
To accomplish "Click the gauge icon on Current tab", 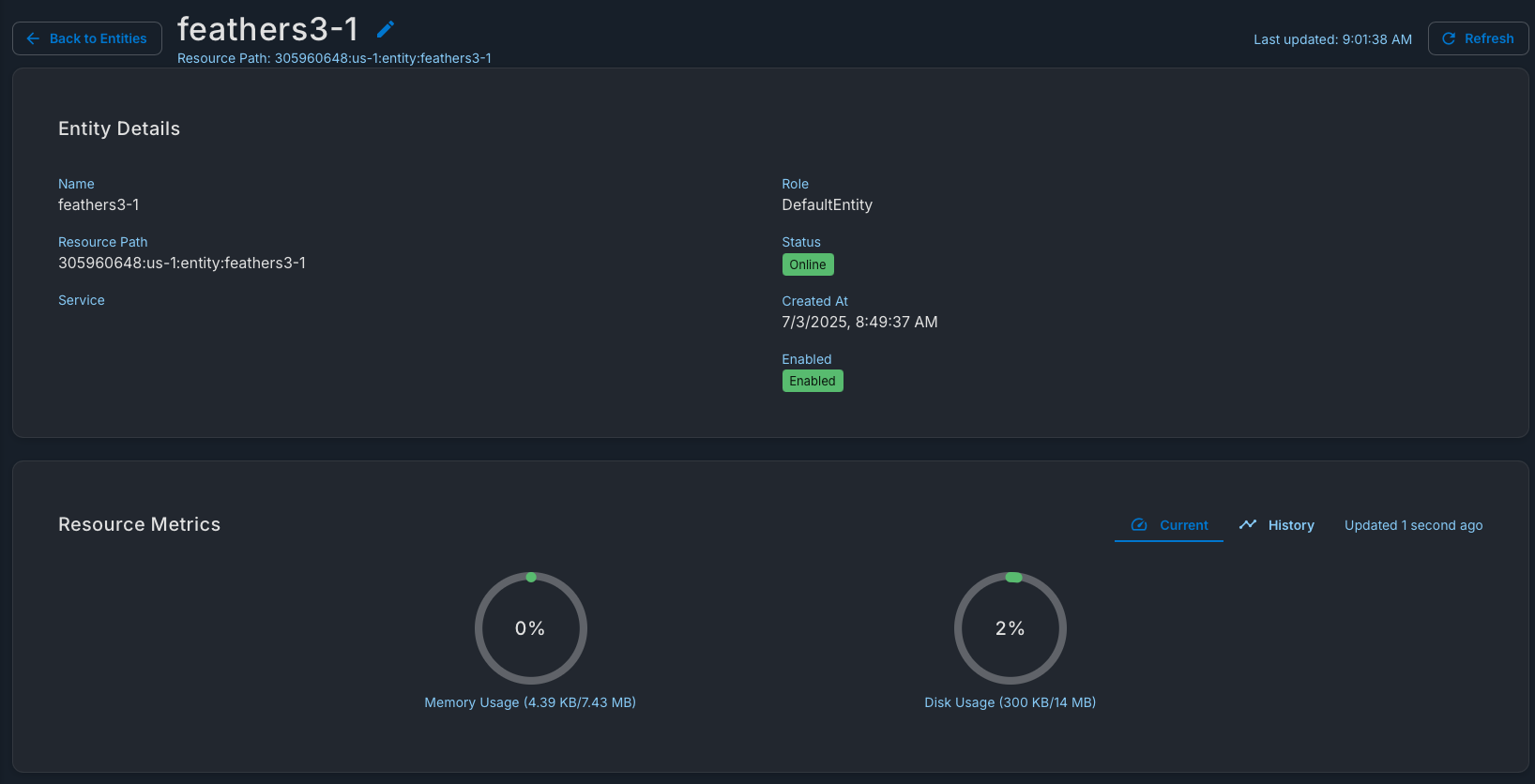I will (1139, 525).
